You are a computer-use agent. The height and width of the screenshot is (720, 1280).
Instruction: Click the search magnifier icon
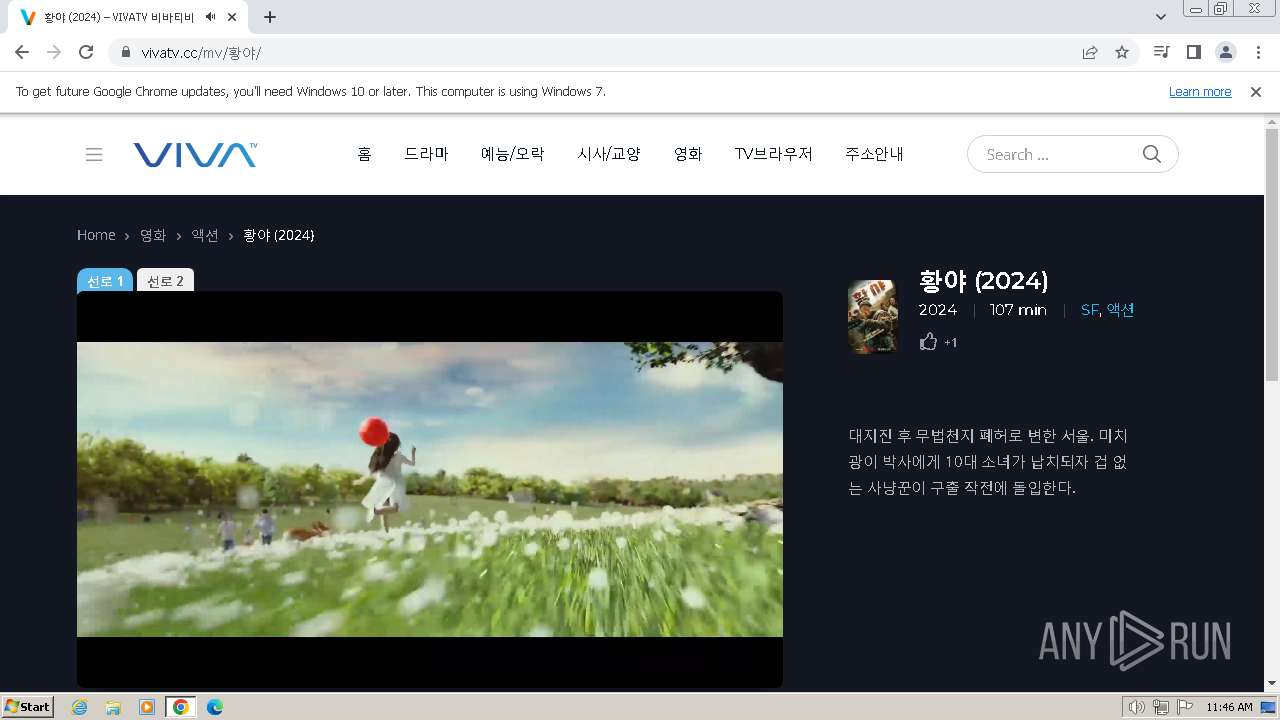coord(1152,154)
